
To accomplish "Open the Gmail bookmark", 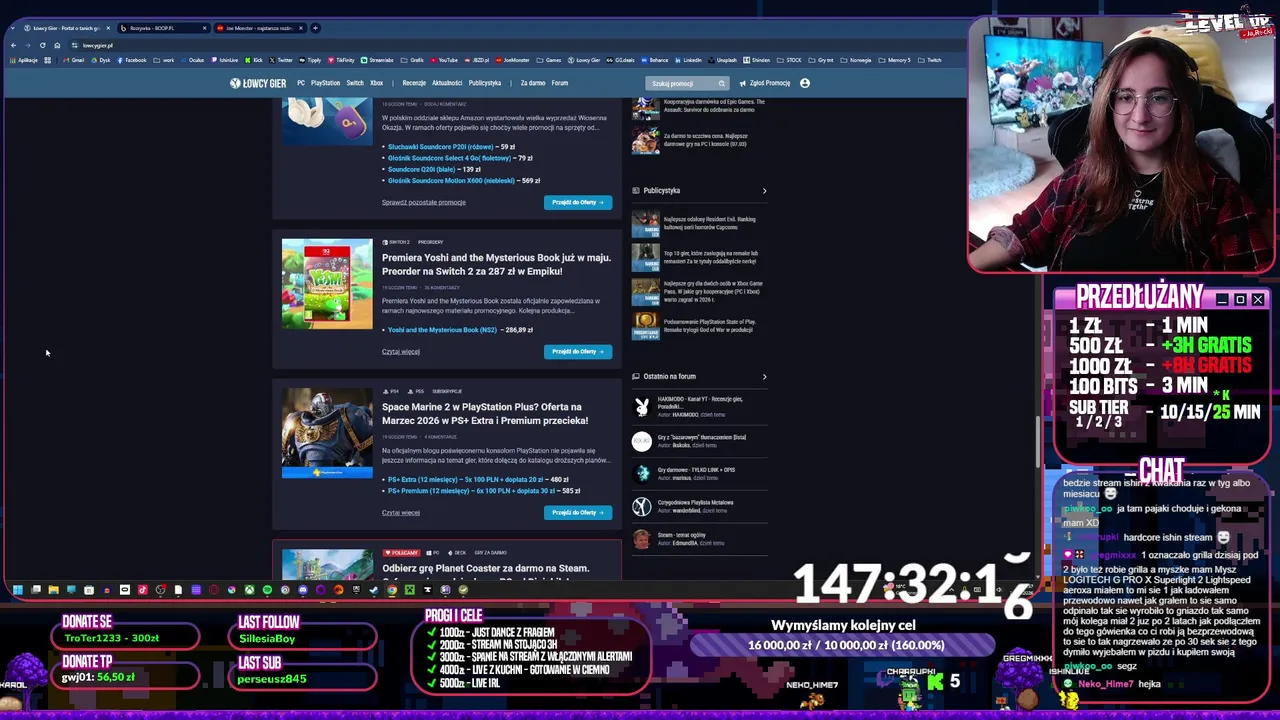I will click(73, 60).
